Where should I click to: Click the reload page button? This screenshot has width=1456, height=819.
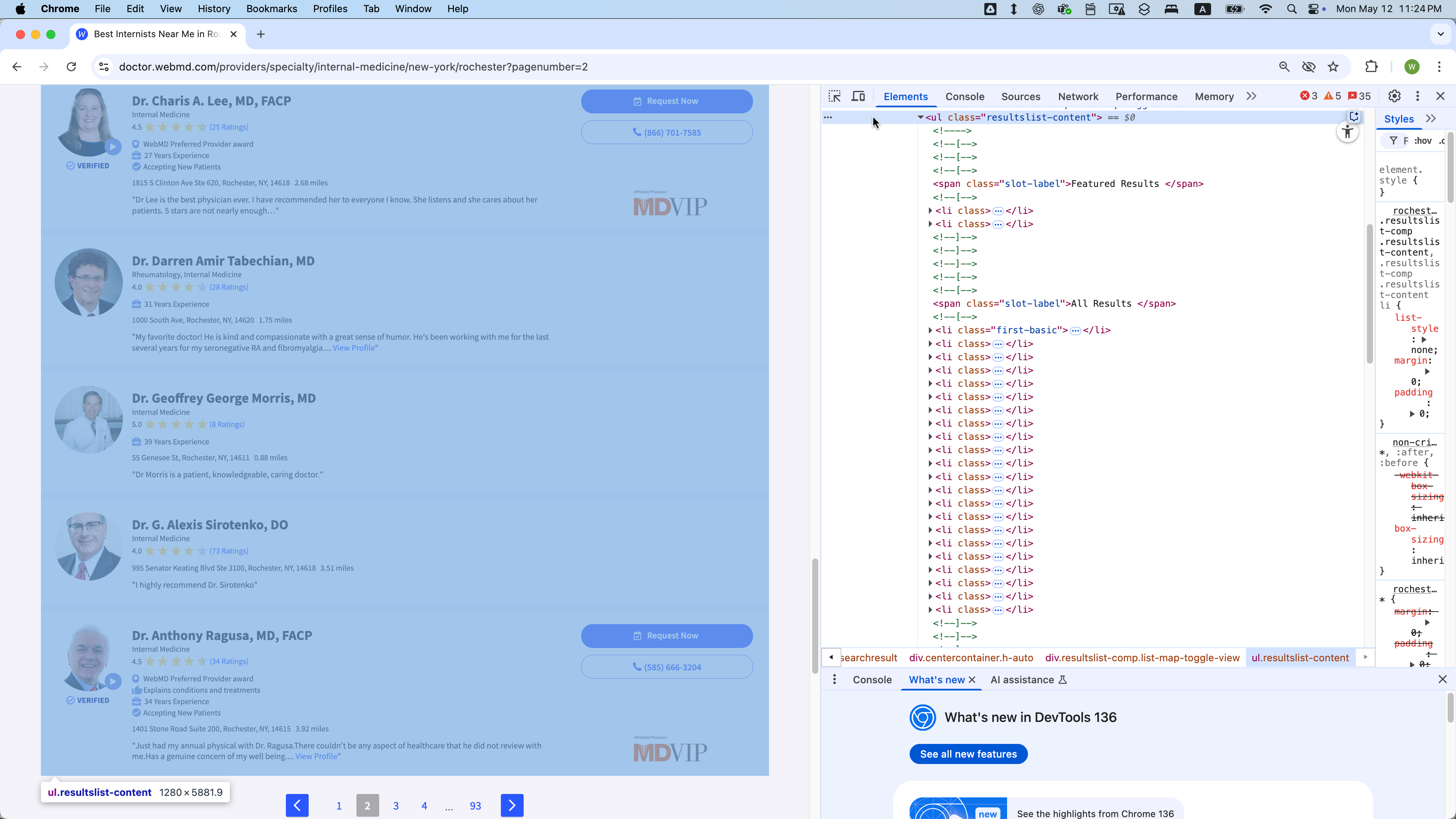71,67
